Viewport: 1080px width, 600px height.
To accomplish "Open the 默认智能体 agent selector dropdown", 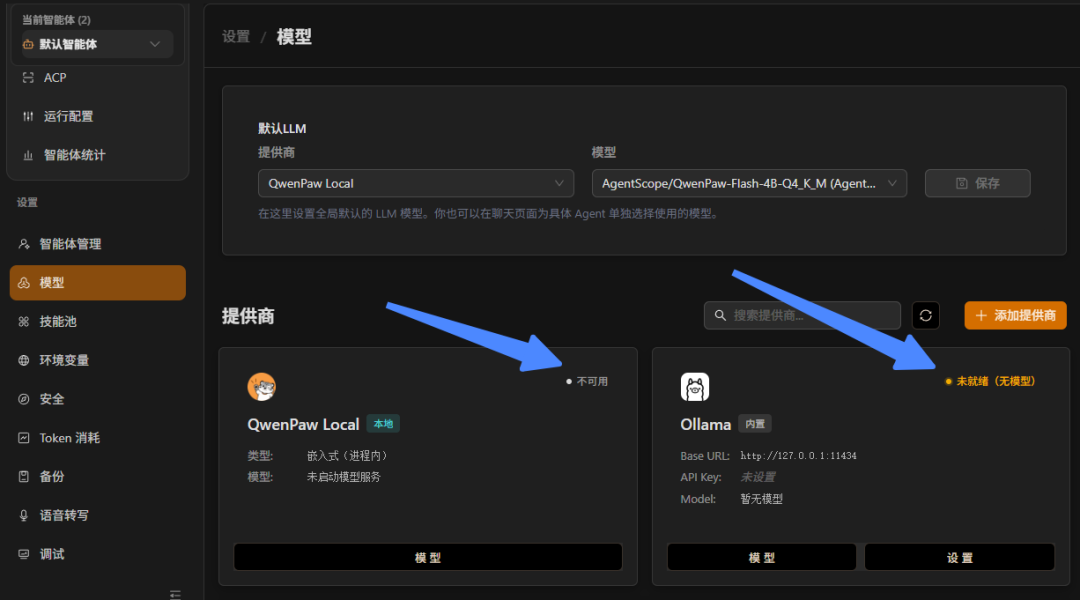I will pyautogui.click(x=97, y=44).
